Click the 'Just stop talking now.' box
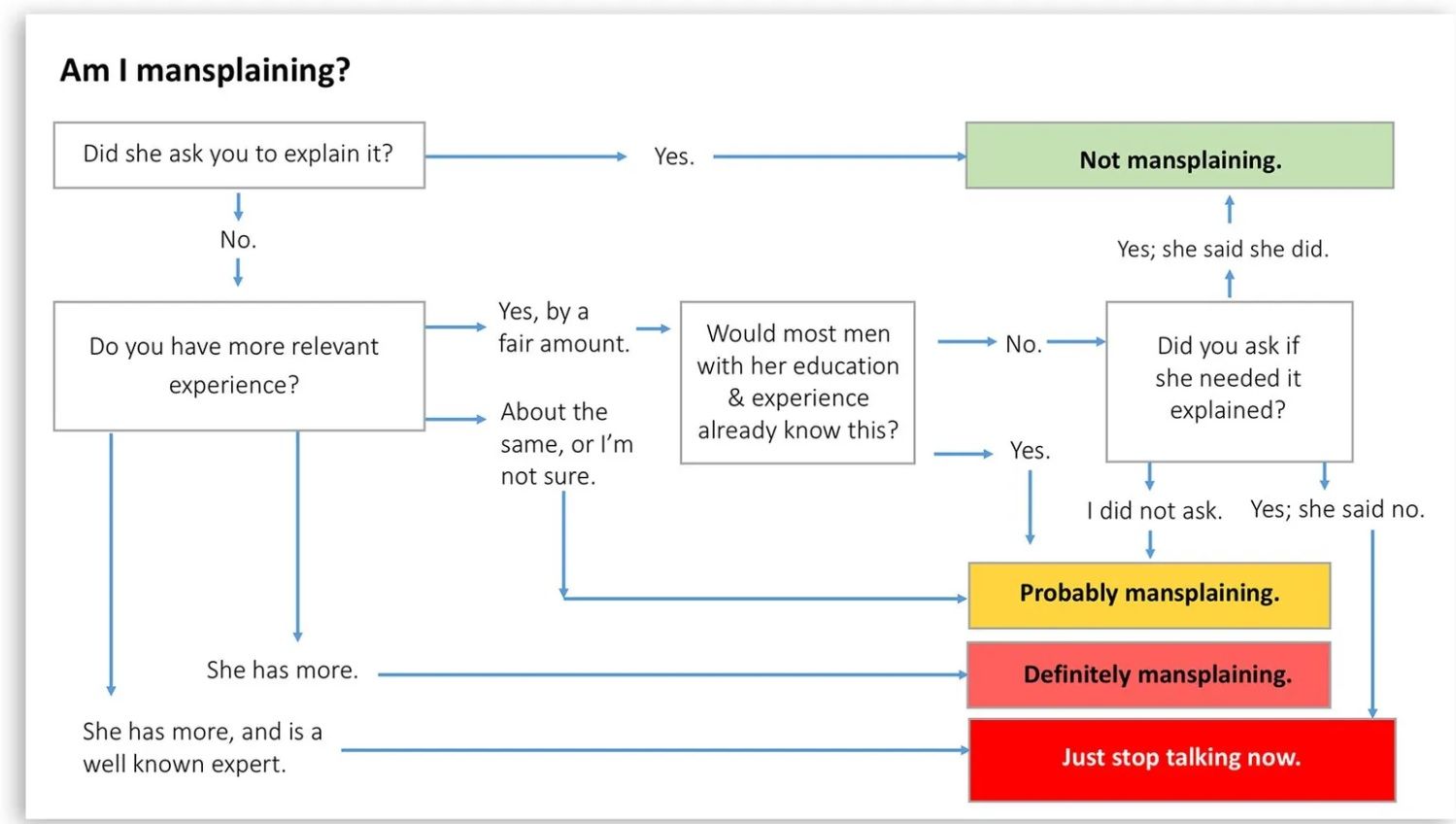Image resolution: width=1456 pixels, height=824 pixels. [1182, 760]
